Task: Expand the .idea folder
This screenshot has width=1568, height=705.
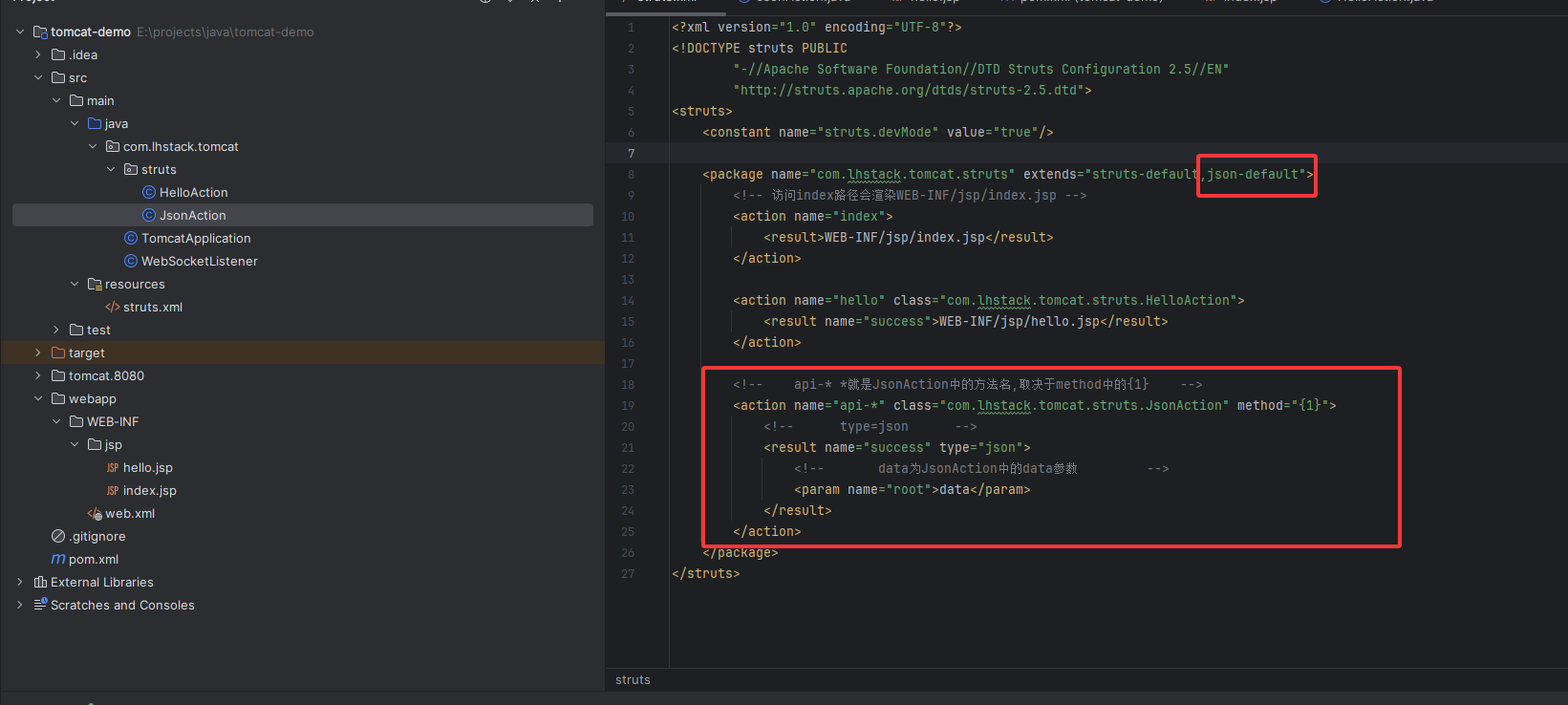Action: (38, 54)
